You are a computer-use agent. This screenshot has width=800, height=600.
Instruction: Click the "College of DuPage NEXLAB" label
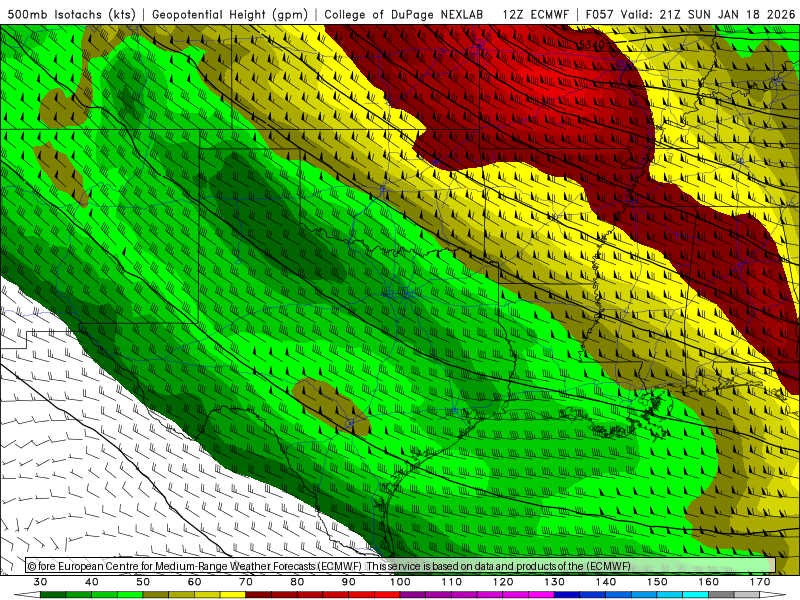(x=404, y=15)
